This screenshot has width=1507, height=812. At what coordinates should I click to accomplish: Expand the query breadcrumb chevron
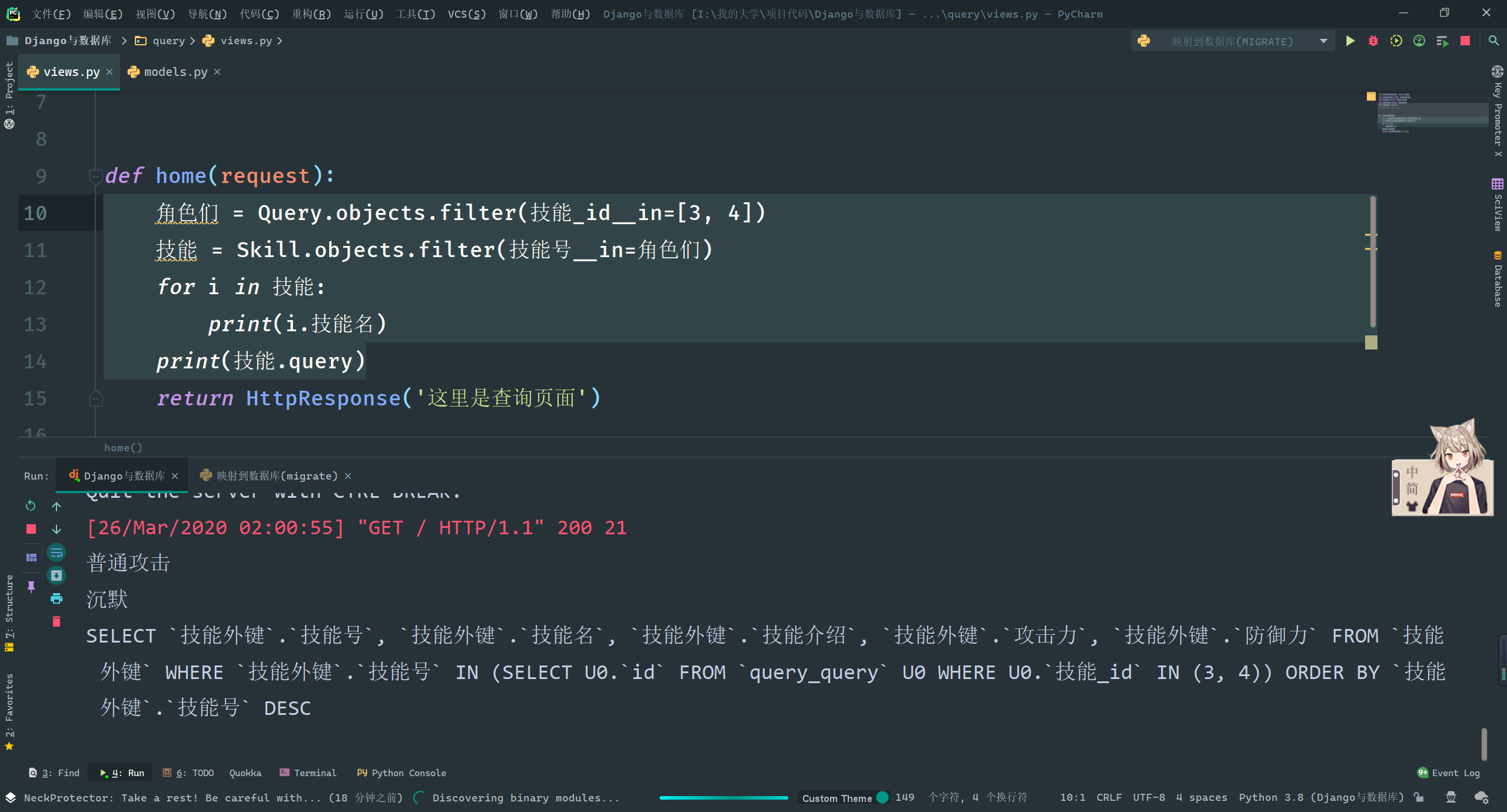[192, 41]
